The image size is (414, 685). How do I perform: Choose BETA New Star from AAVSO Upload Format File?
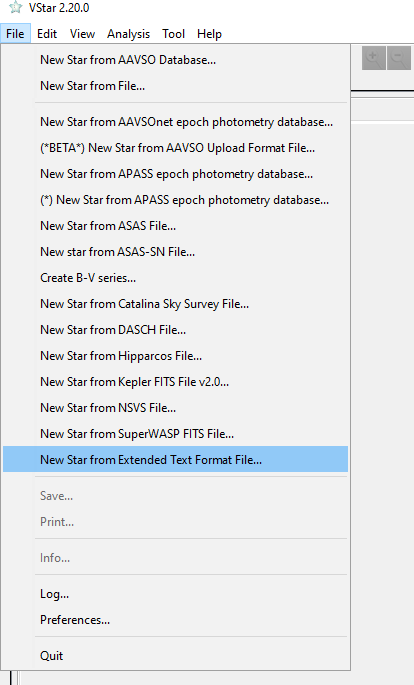point(175,148)
